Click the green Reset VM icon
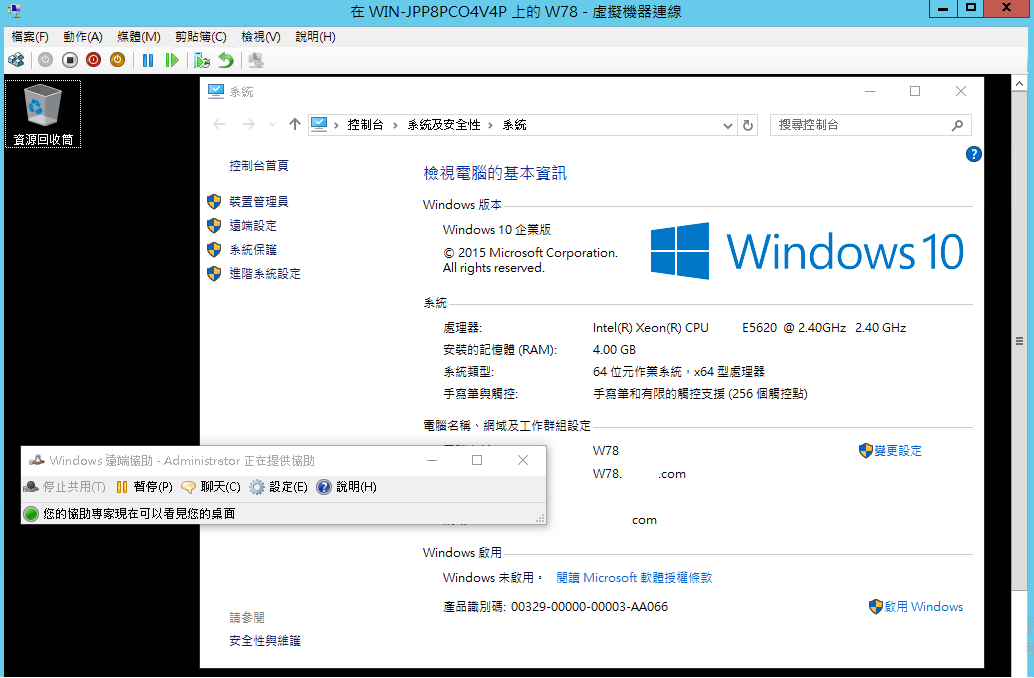The height and width of the screenshot is (678, 1034). 171,60
